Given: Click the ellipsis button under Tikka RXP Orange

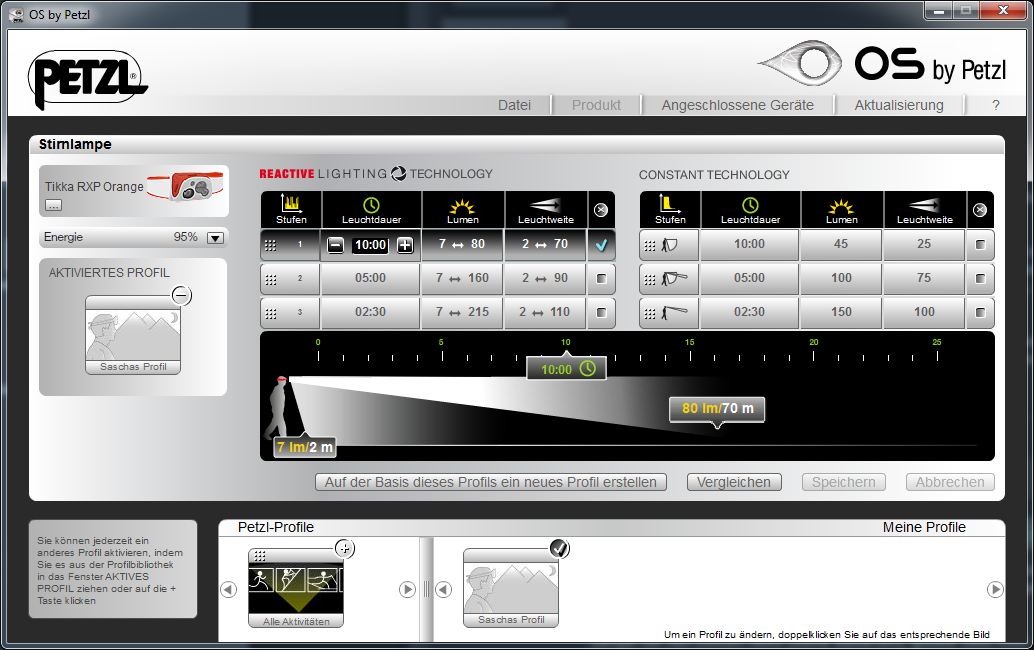Looking at the screenshot, I should pos(53,206).
